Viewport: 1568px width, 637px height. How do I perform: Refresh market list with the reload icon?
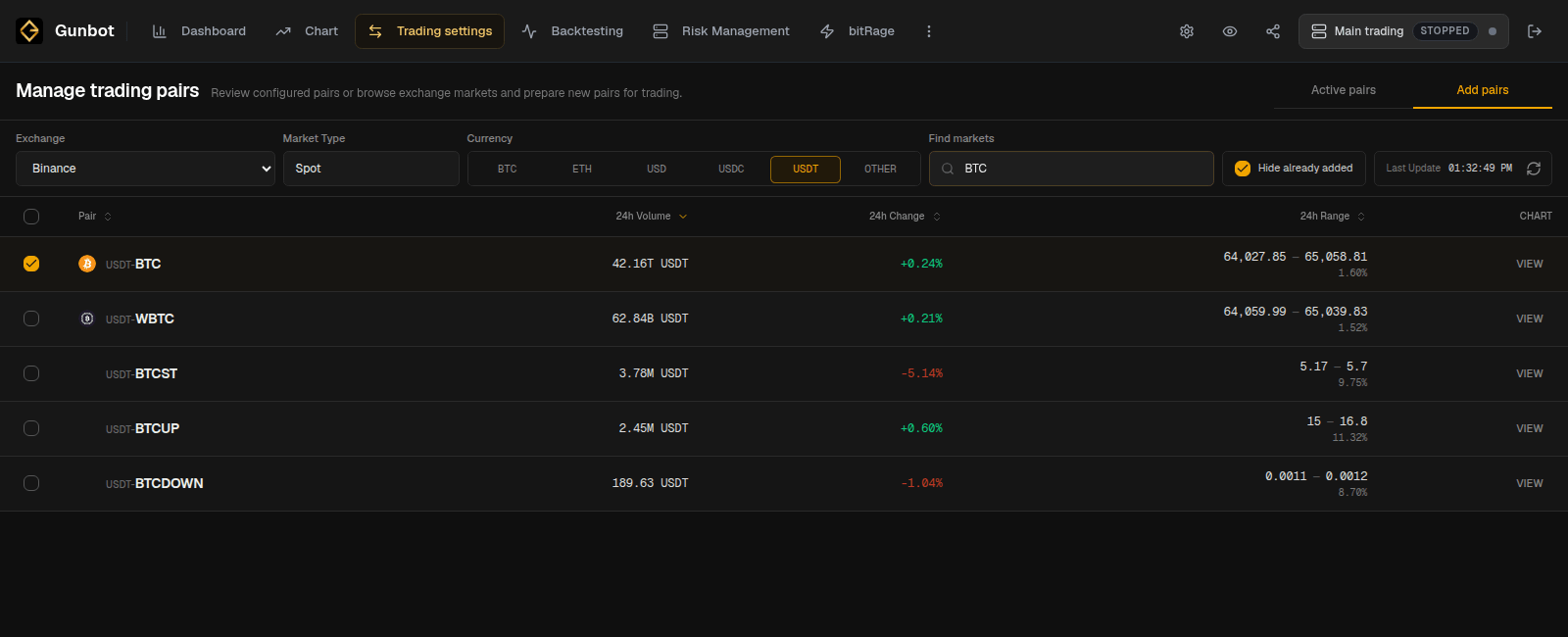[x=1534, y=169]
